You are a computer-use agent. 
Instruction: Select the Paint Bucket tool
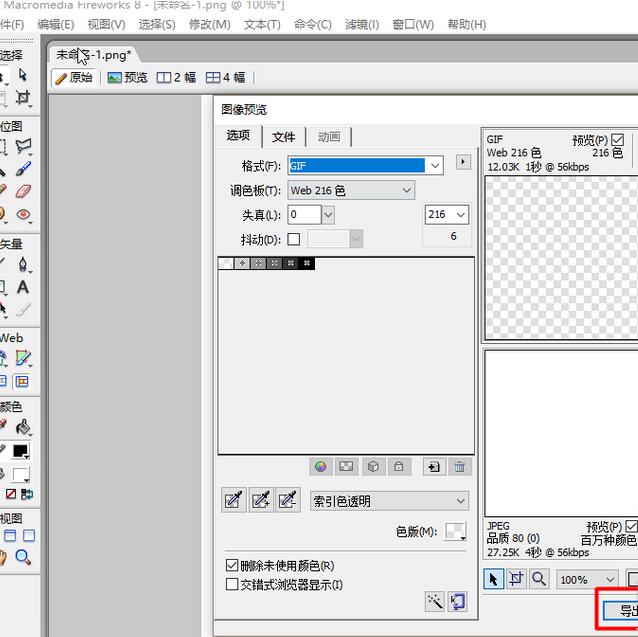[x=23, y=427]
